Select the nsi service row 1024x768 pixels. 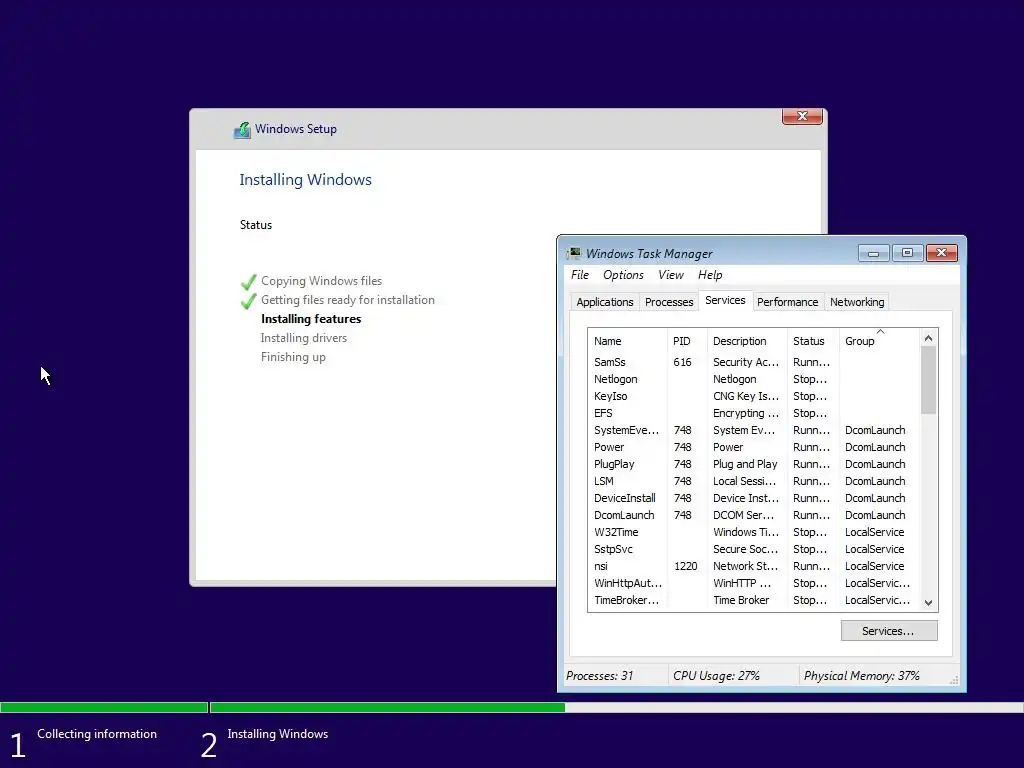753,566
